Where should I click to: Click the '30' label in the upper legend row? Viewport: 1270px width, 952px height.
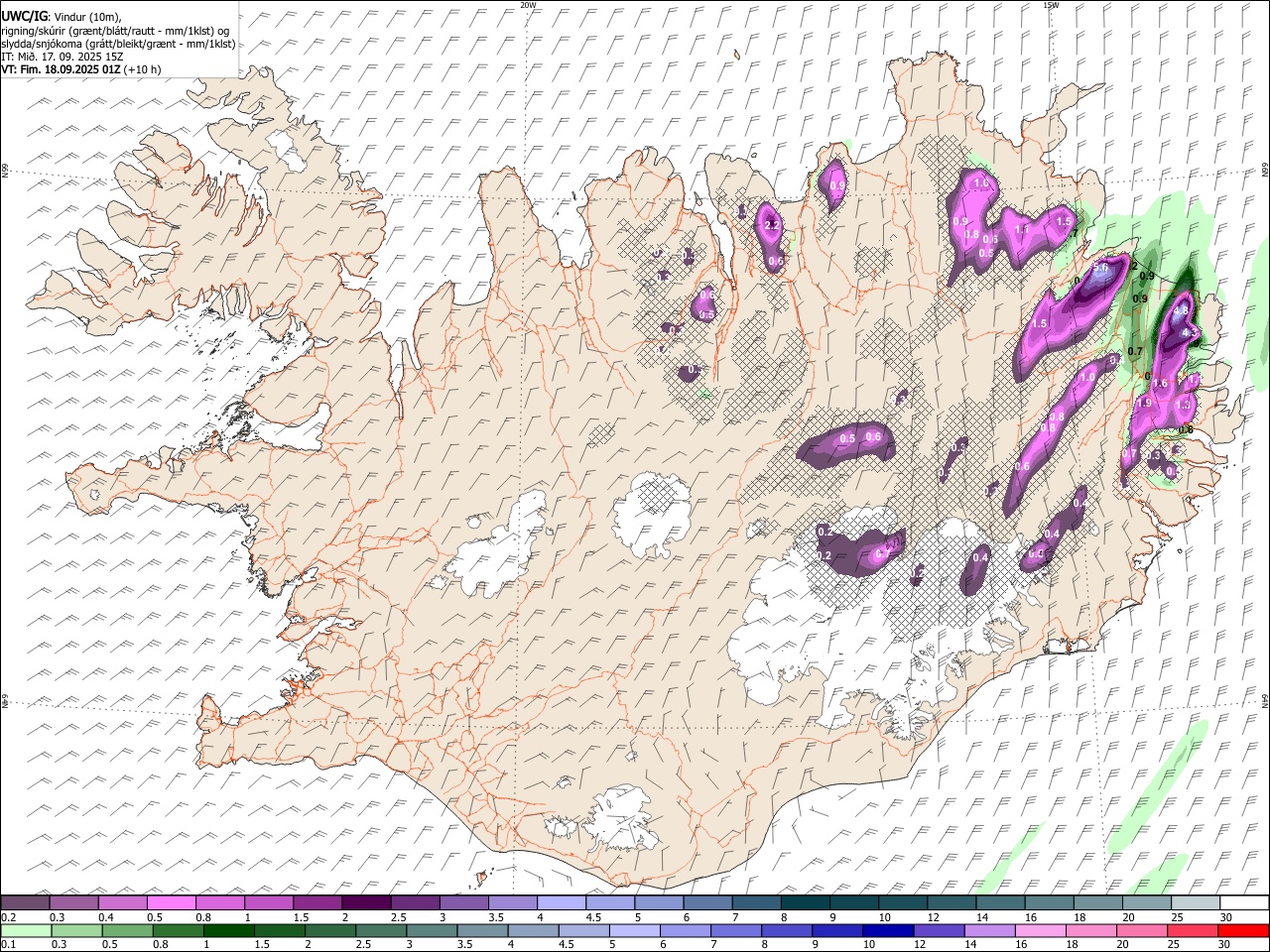[x=1226, y=917]
